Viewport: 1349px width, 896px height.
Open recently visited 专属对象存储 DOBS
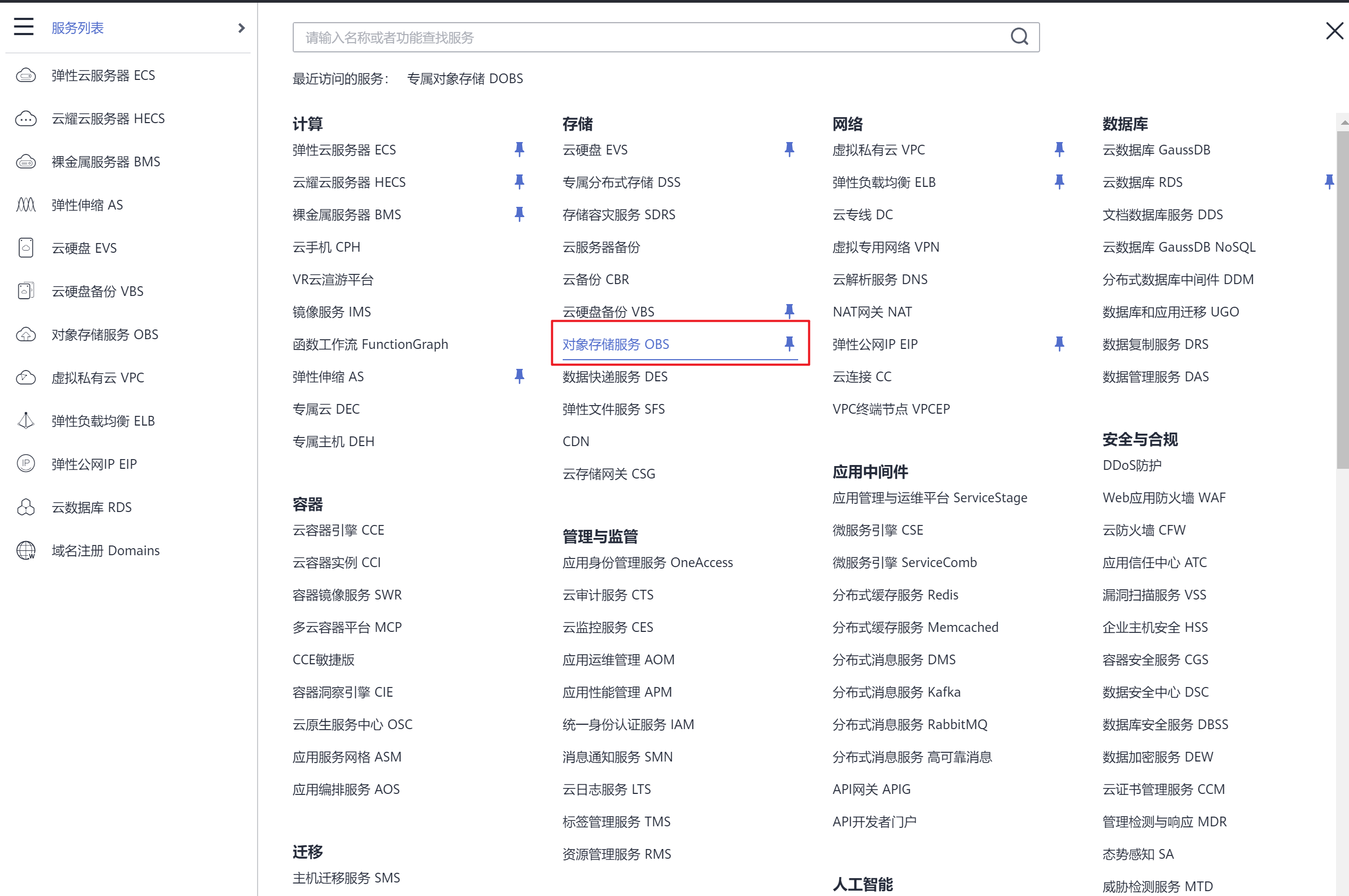tap(464, 79)
